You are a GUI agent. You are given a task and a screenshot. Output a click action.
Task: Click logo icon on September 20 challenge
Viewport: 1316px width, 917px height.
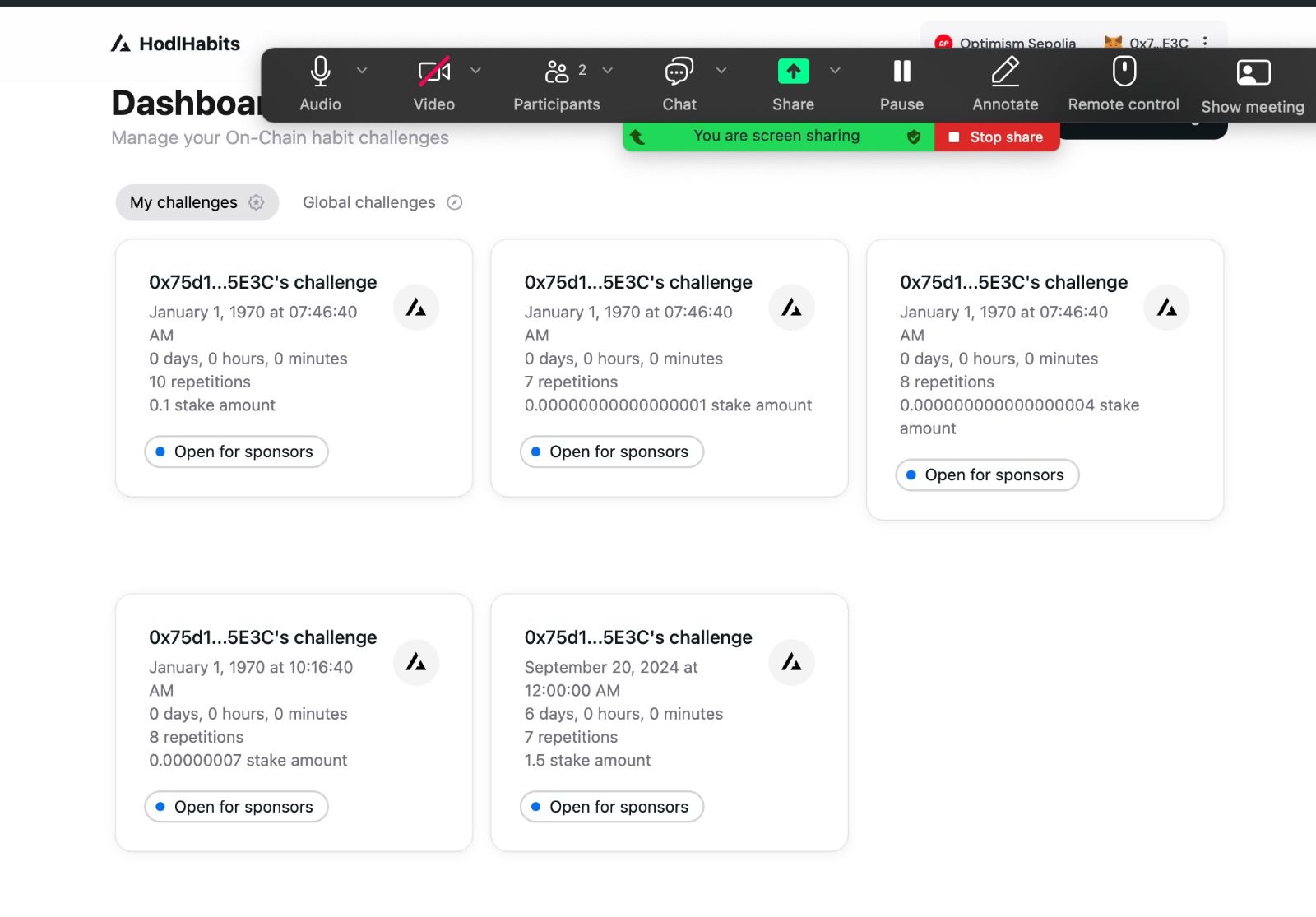coord(791,663)
